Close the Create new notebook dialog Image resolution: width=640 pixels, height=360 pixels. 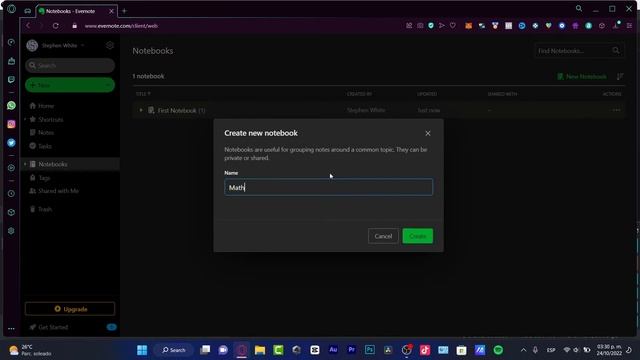(x=428, y=133)
